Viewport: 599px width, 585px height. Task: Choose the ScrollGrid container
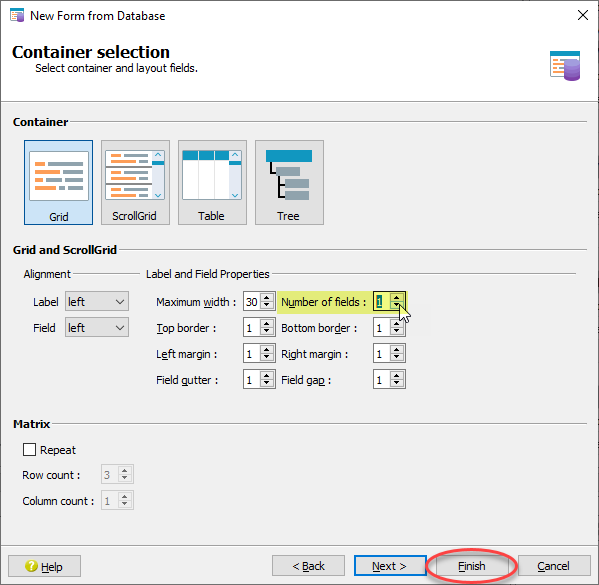(135, 182)
